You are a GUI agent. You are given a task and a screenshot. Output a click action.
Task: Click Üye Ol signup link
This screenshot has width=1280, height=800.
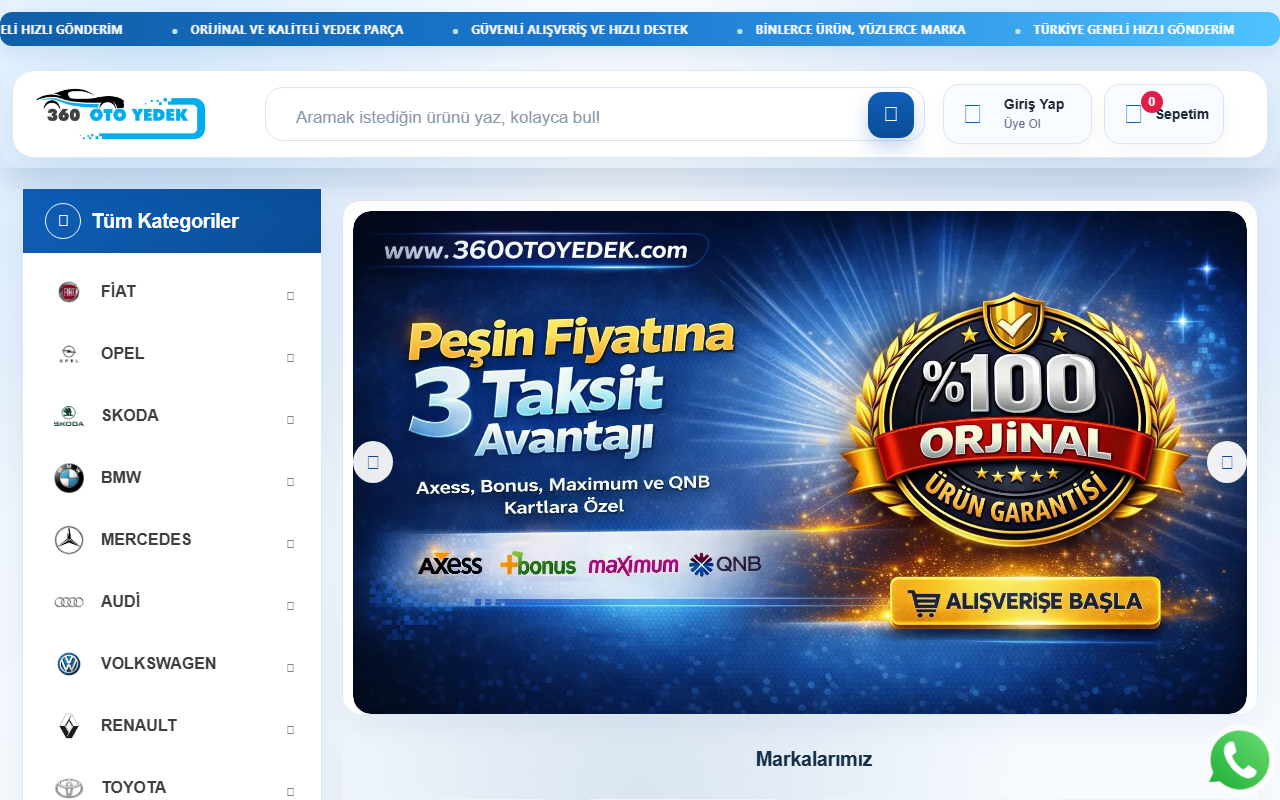(x=1022, y=124)
